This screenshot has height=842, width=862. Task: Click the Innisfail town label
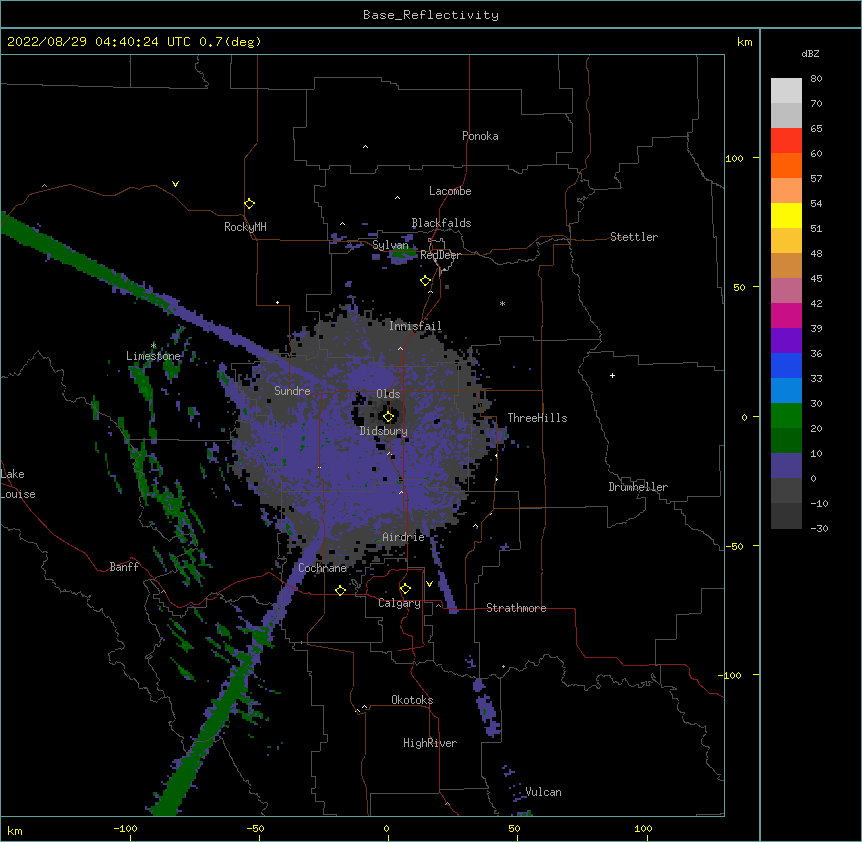click(415, 326)
